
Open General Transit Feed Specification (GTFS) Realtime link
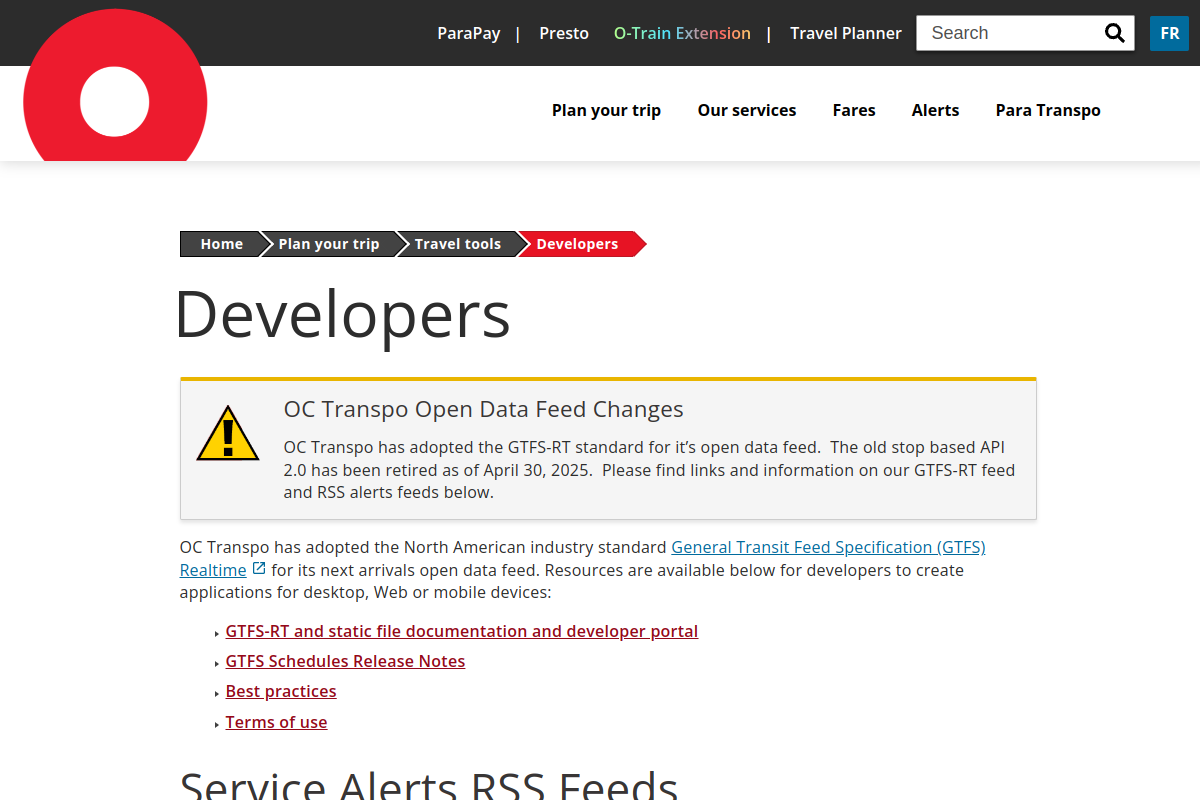click(x=828, y=547)
